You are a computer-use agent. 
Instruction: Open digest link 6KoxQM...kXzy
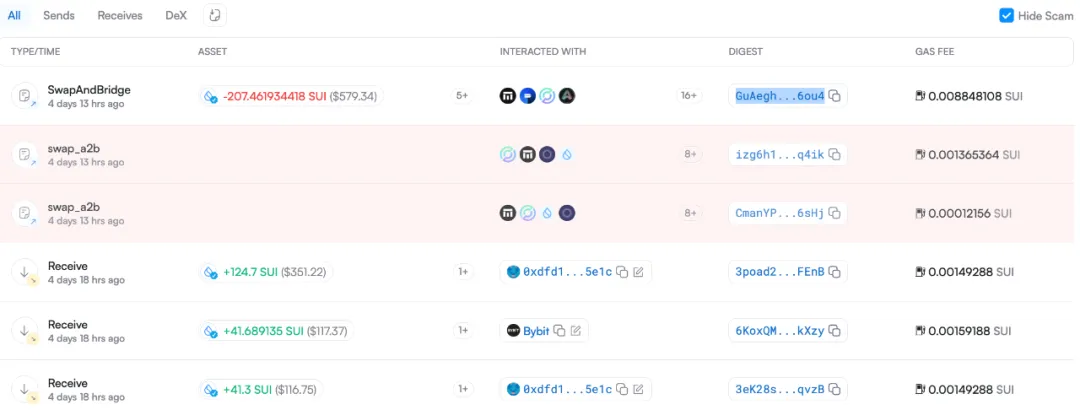pyautogui.click(x=779, y=331)
